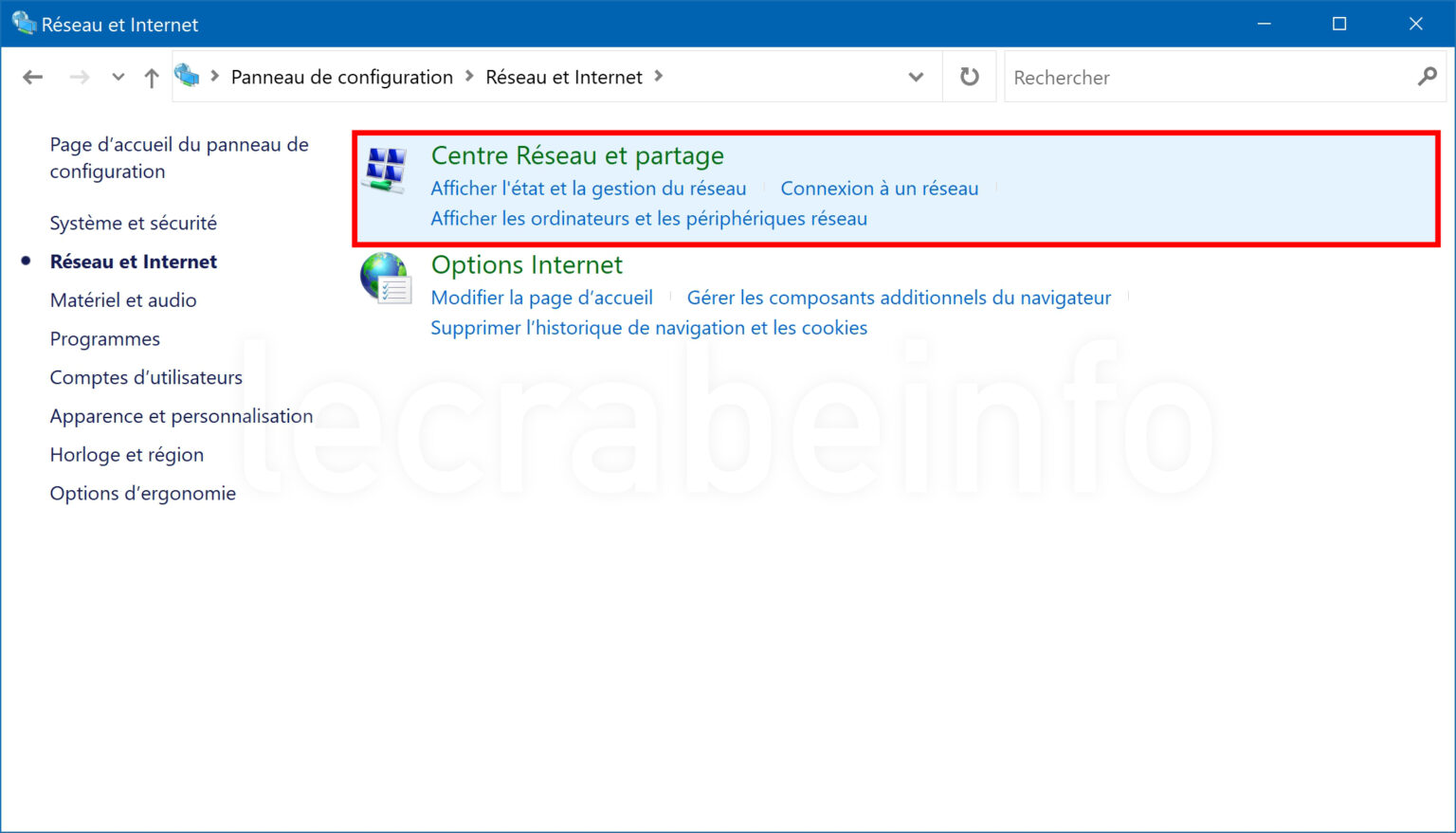
Task: Click the Control Panel icon in the address bar
Action: [x=188, y=76]
